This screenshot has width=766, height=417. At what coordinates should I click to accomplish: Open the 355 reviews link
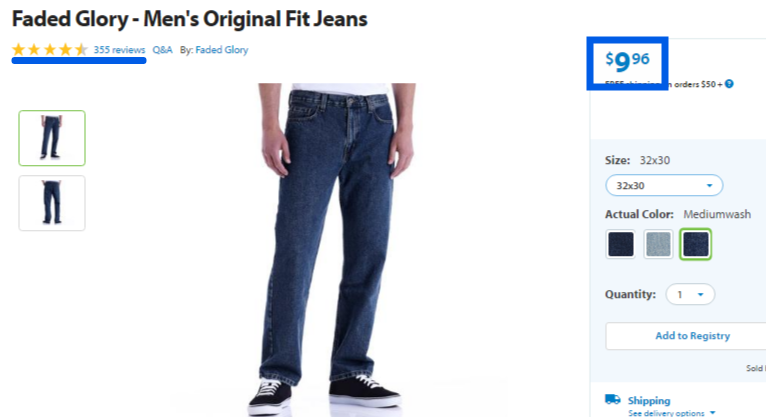[x=119, y=50]
